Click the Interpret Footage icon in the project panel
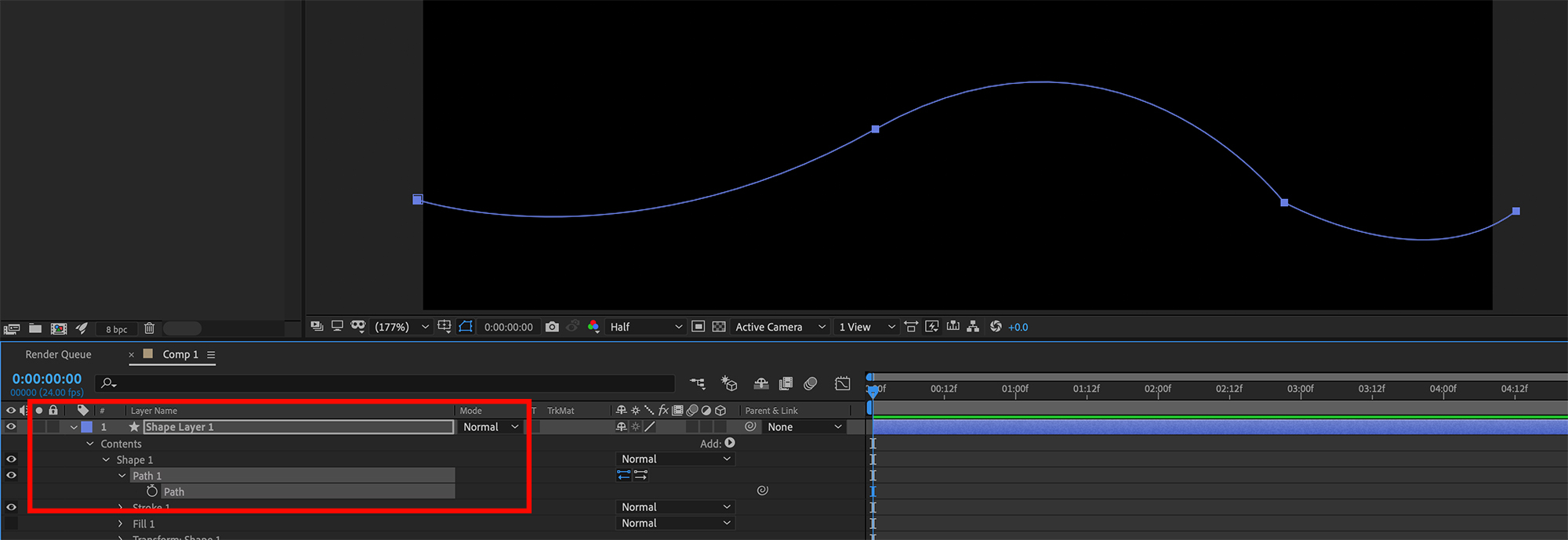The image size is (1568, 540). 11,329
